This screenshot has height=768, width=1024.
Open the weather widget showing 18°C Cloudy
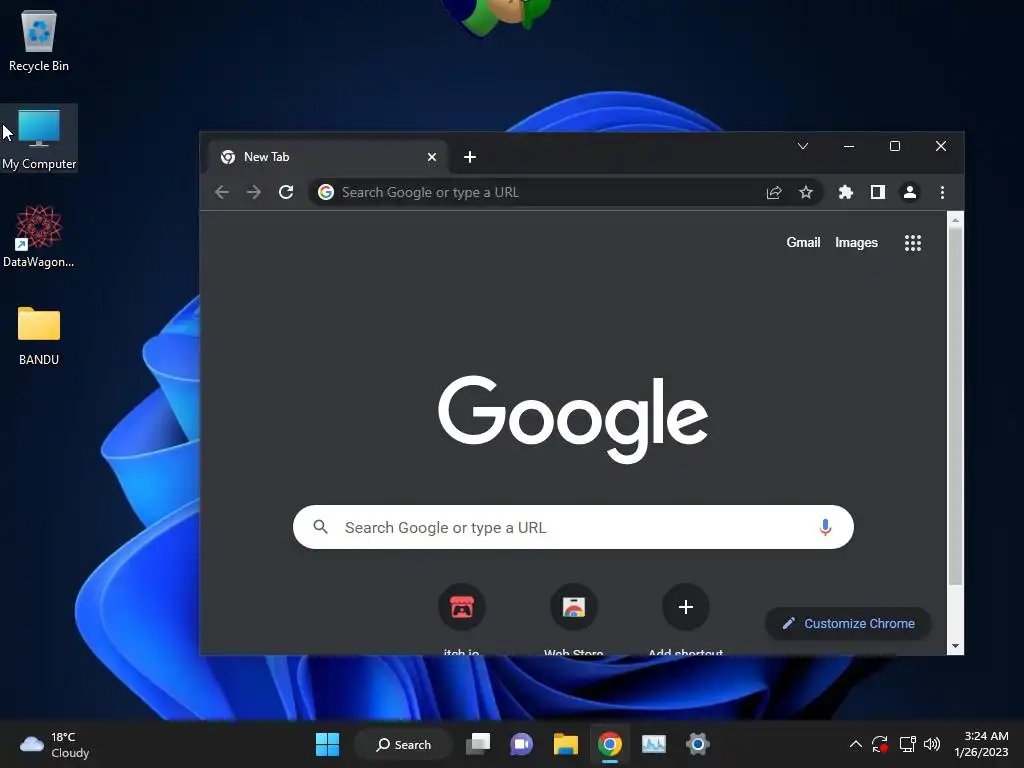[55, 744]
